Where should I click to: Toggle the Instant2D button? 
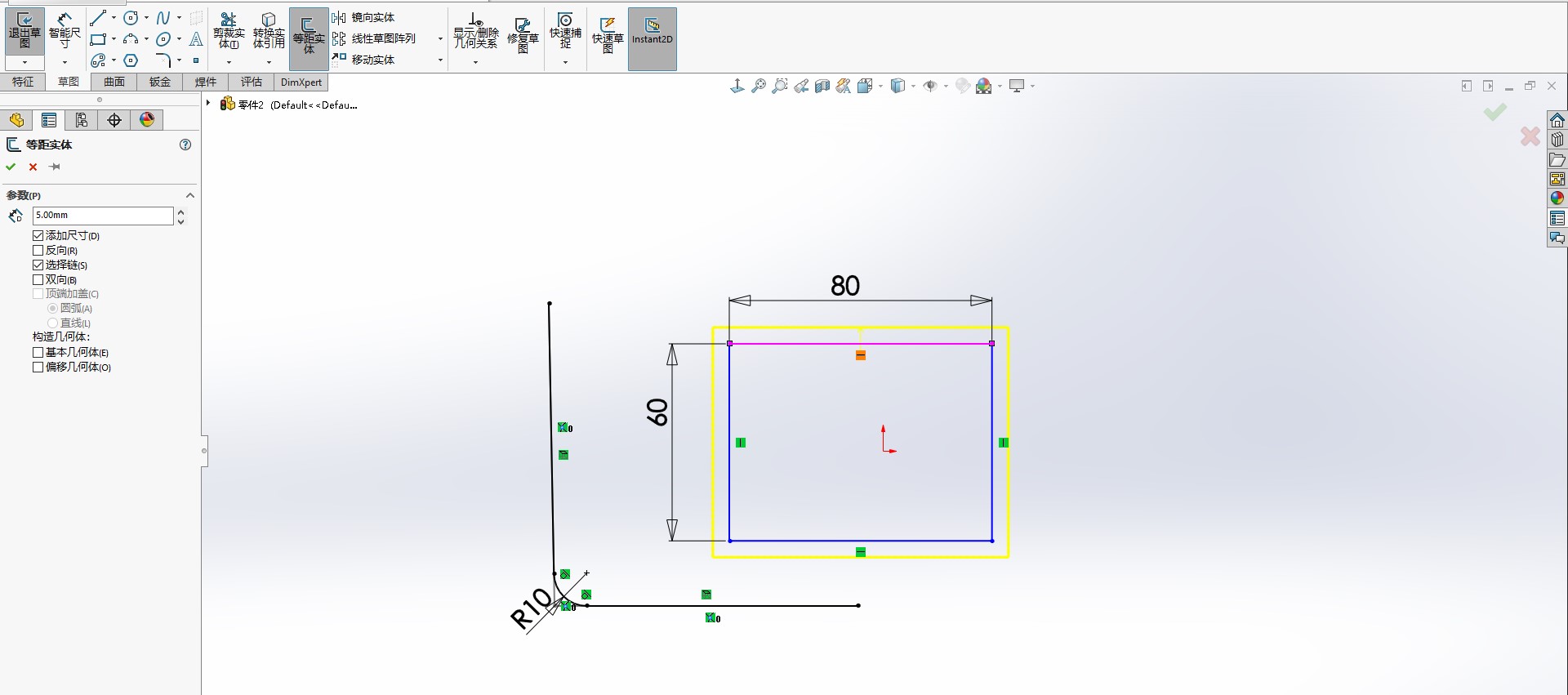[x=653, y=38]
